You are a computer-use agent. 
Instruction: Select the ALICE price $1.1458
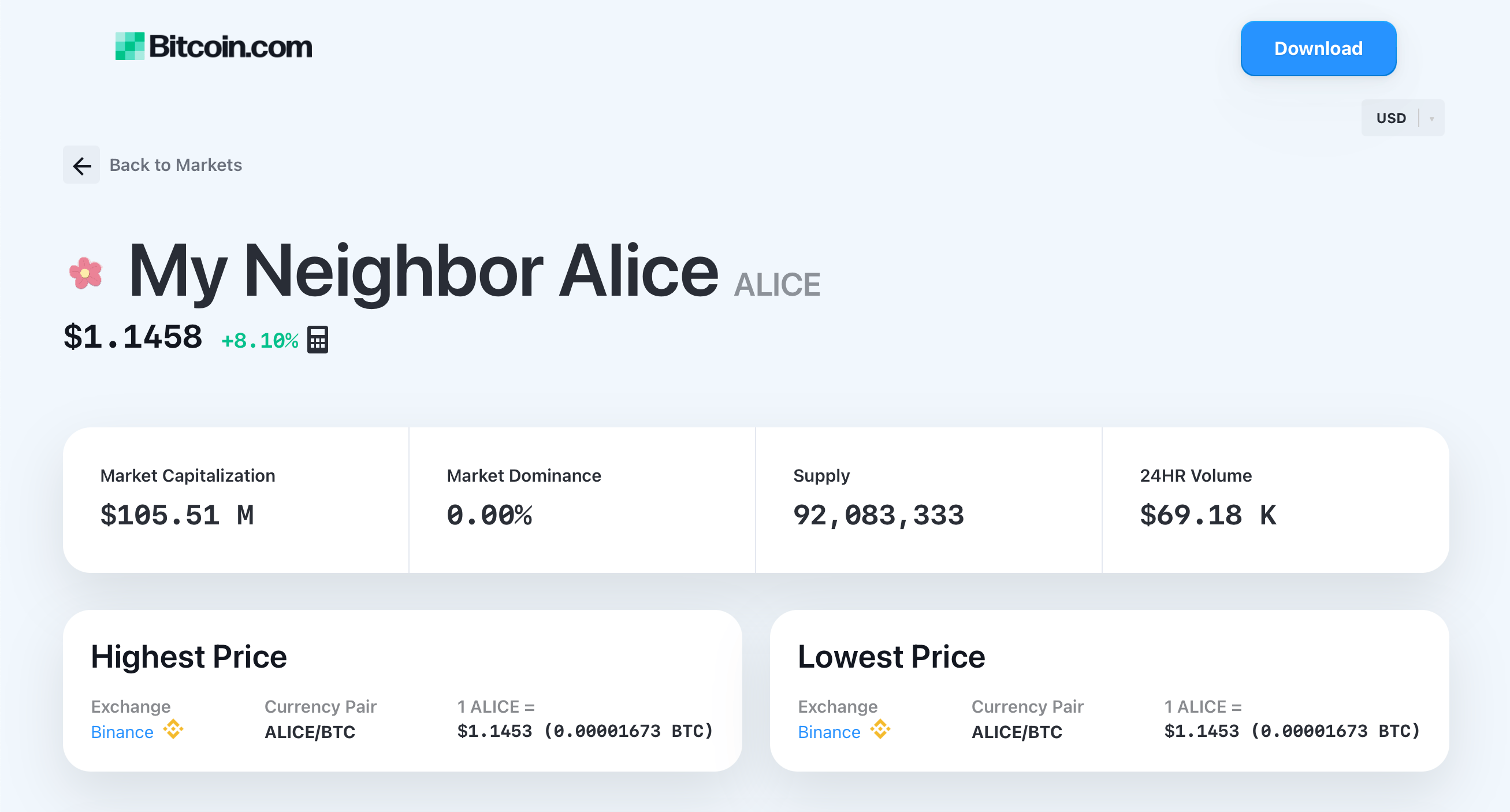click(x=132, y=337)
